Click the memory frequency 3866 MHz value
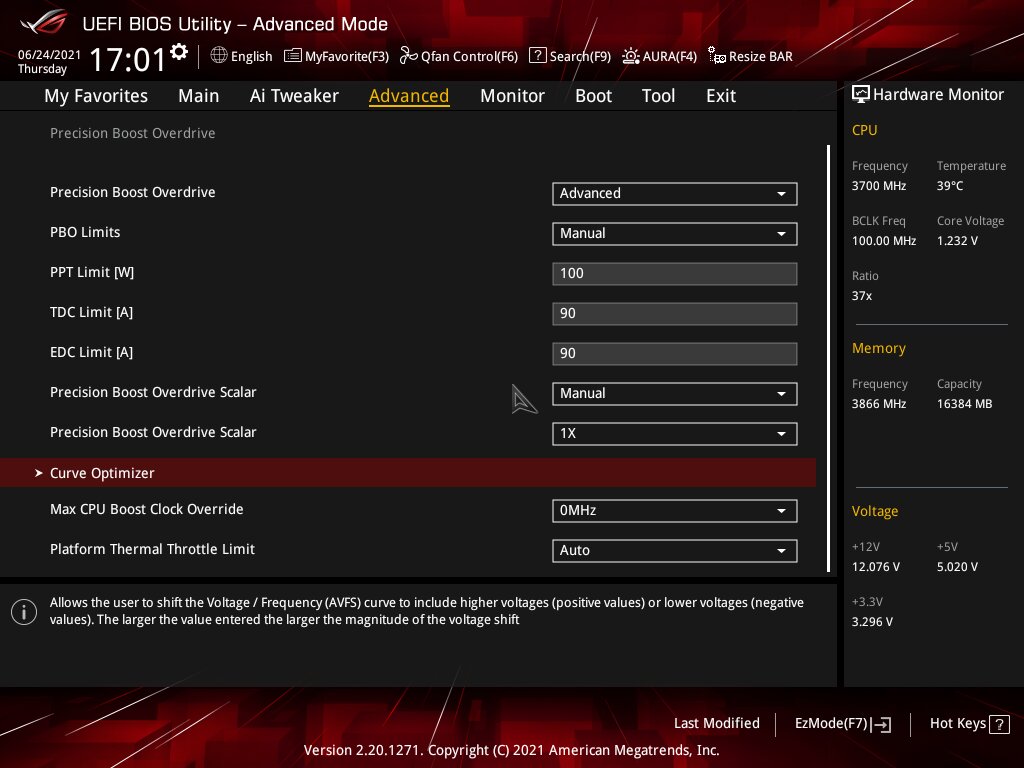This screenshot has width=1024, height=768. click(x=878, y=404)
